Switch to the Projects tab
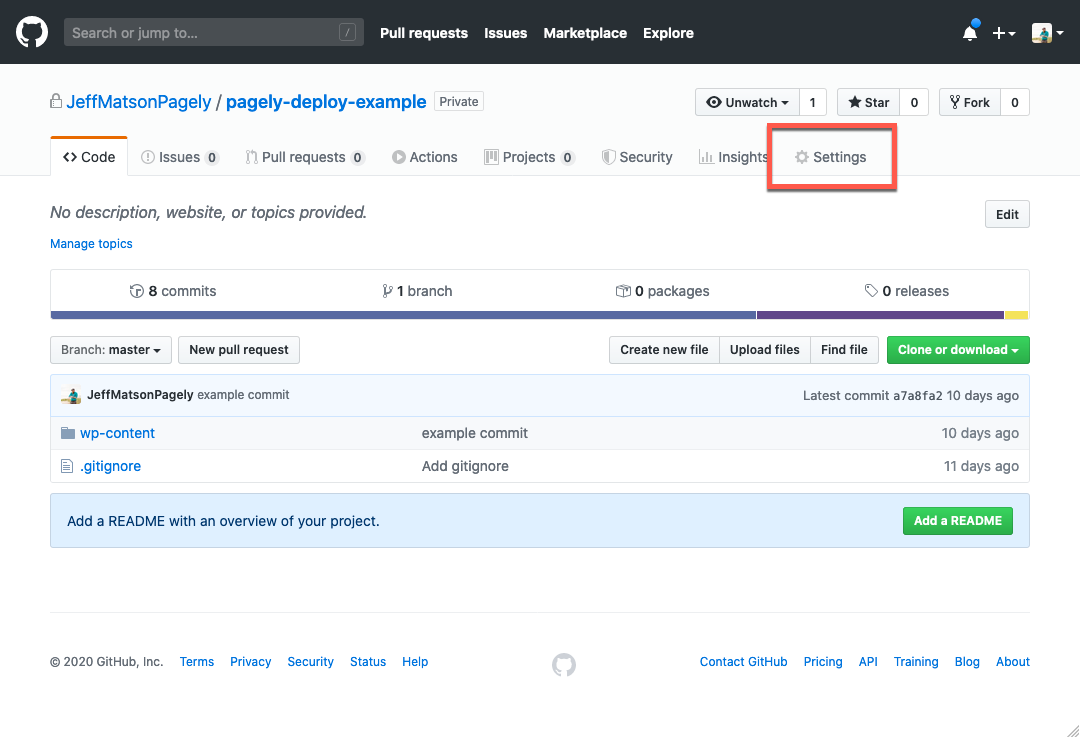Screen dimensions: 1080x738 [x=529, y=157]
